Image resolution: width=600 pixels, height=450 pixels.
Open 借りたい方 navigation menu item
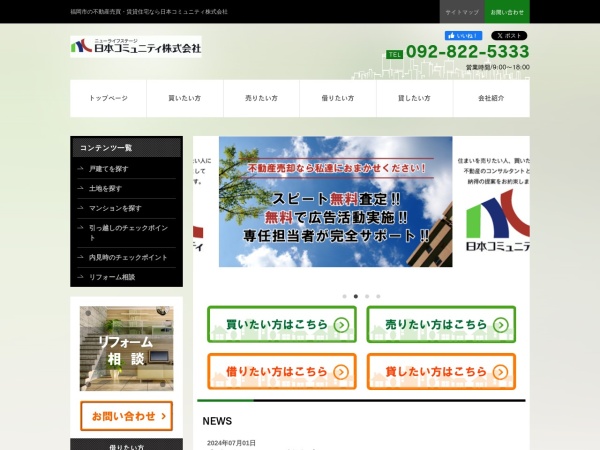(x=338, y=98)
